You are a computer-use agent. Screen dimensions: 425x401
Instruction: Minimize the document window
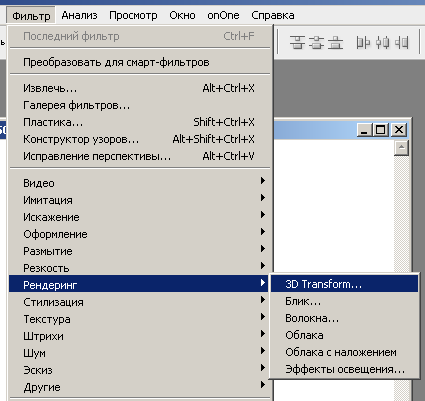tap(364, 129)
